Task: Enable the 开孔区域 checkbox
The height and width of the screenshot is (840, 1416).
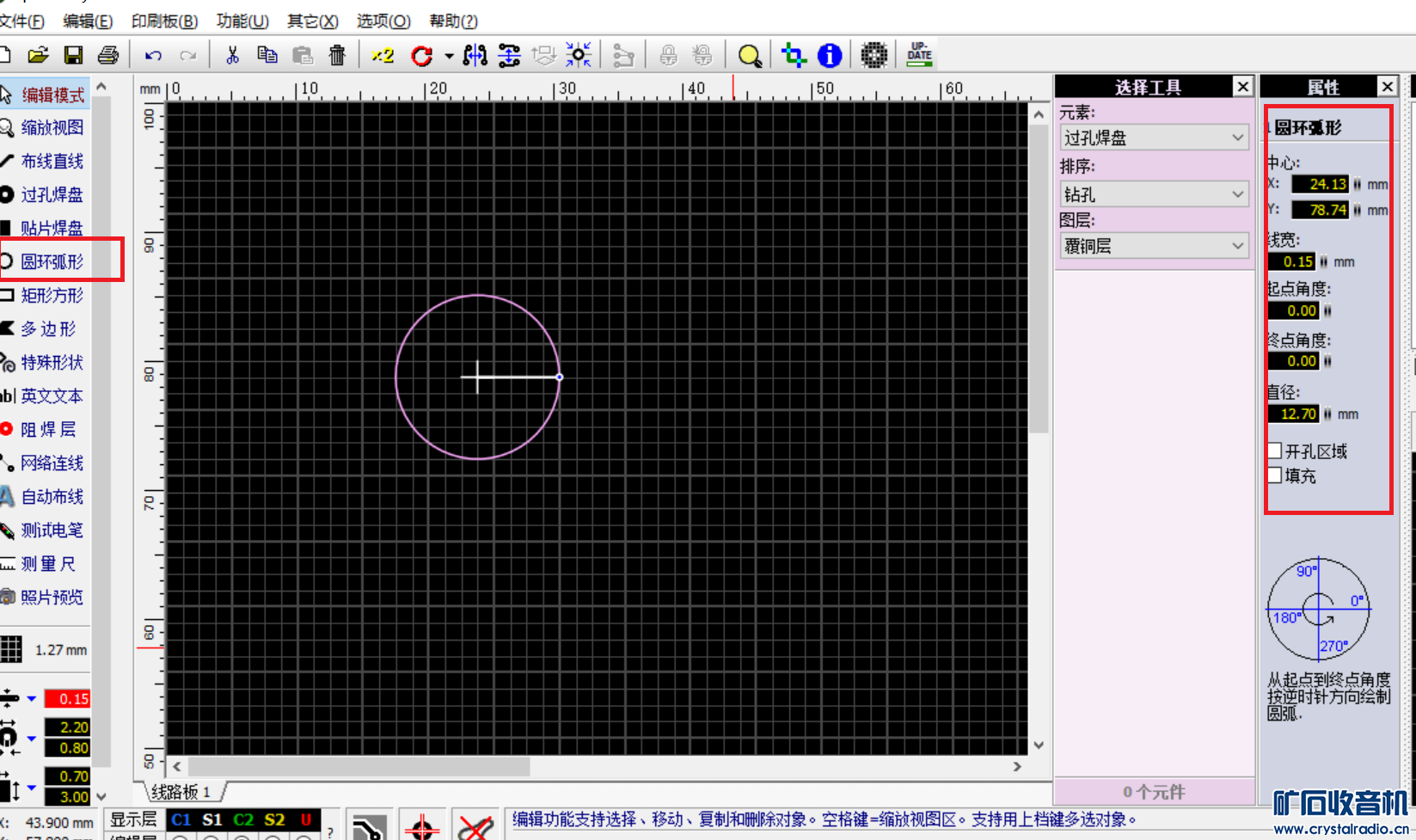Action: pyautogui.click(x=1275, y=451)
